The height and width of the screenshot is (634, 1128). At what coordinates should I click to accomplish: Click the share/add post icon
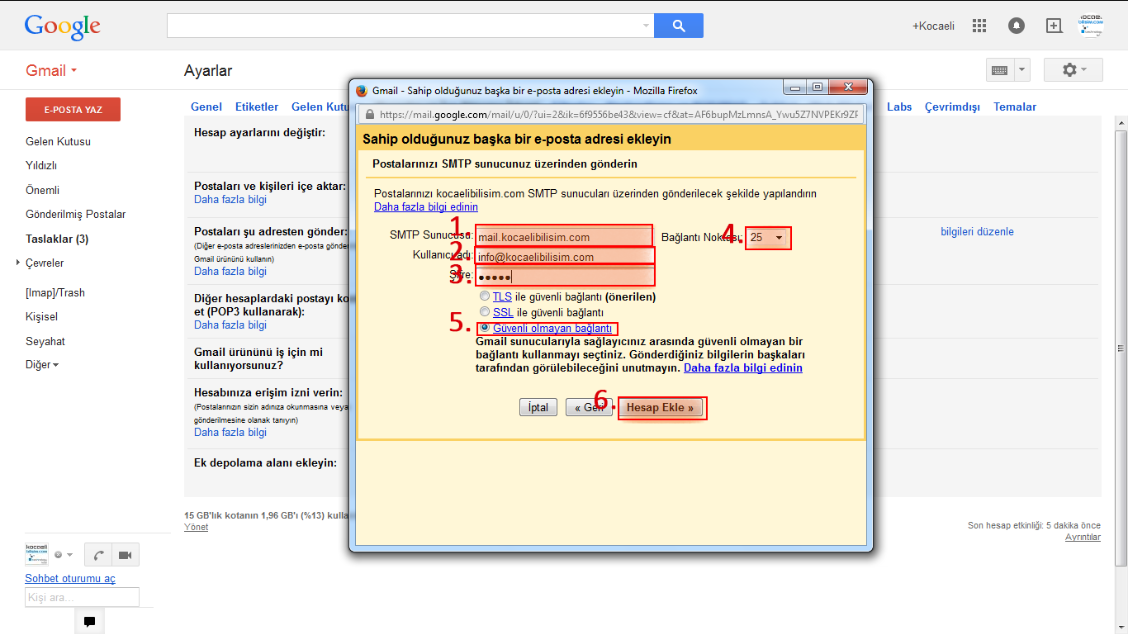(x=1053, y=26)
